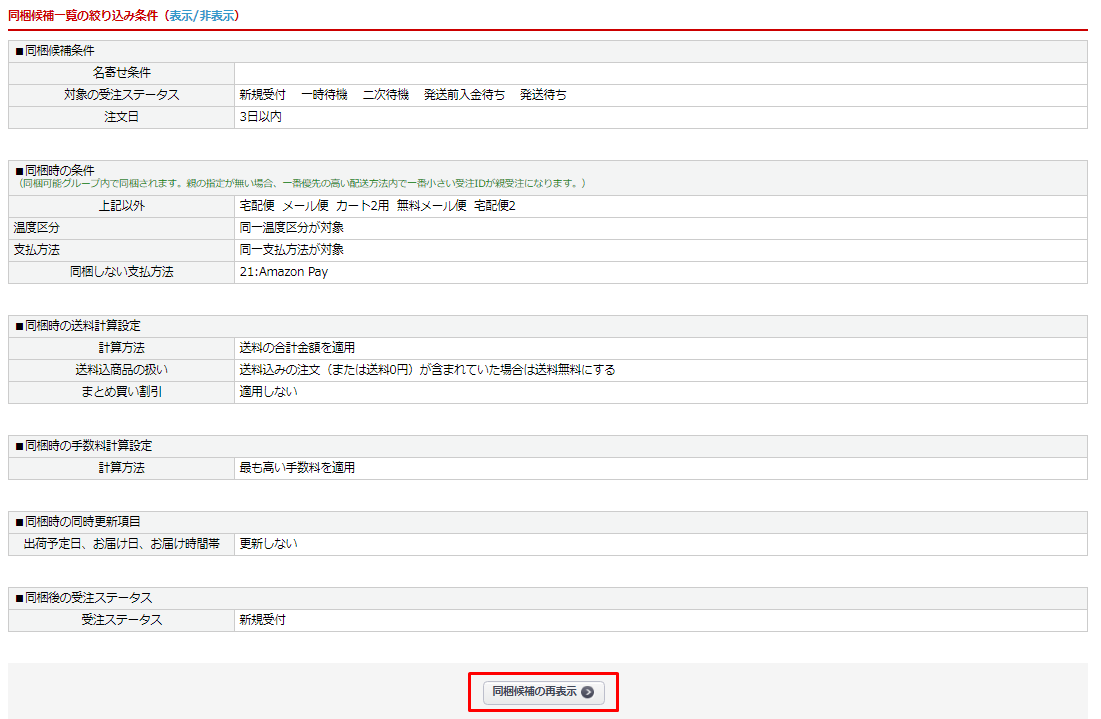
Task: Click the 同一支払方法が対象 value
Action: [292, 250]
